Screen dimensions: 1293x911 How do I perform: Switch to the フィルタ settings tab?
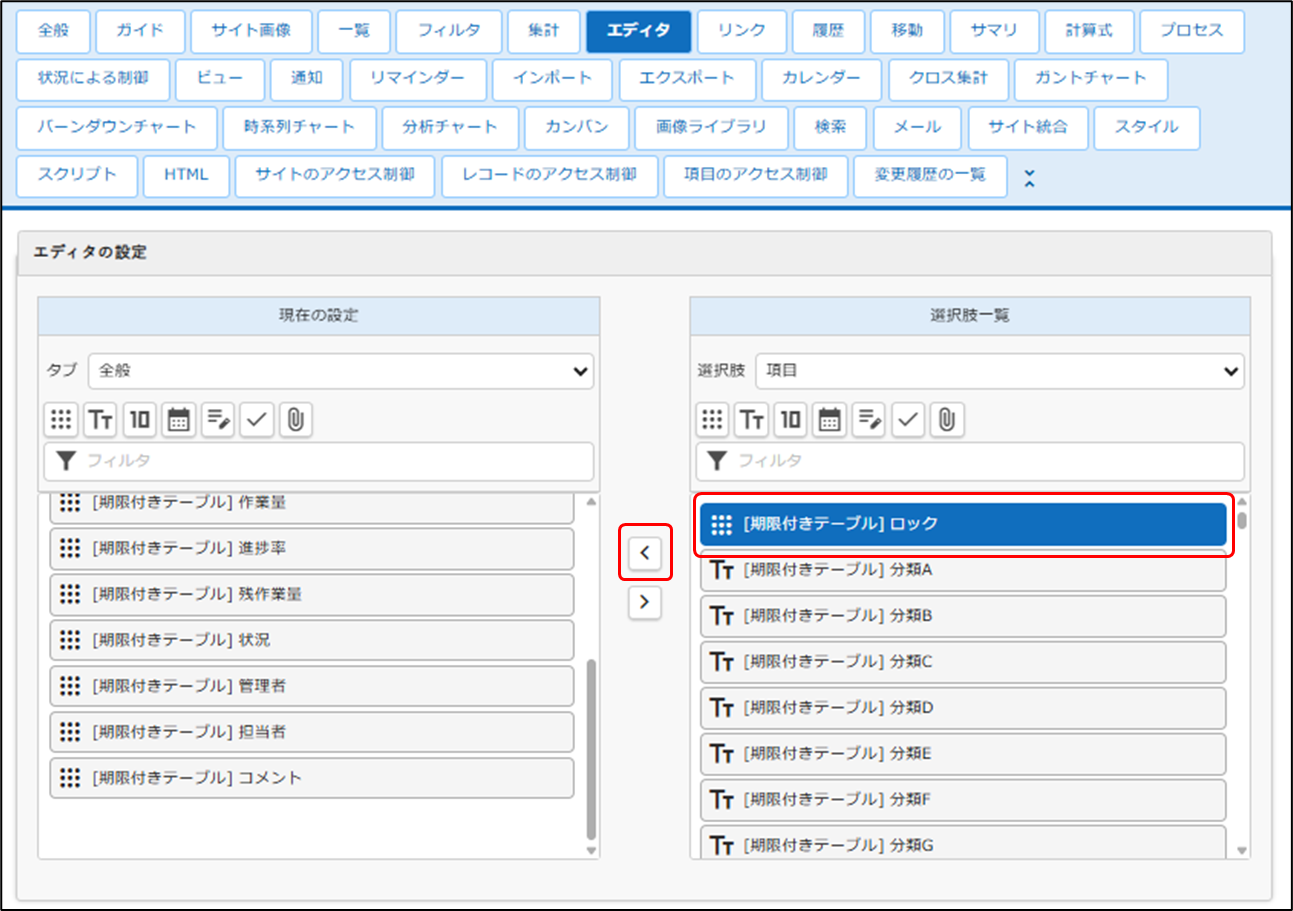(448, 31)
